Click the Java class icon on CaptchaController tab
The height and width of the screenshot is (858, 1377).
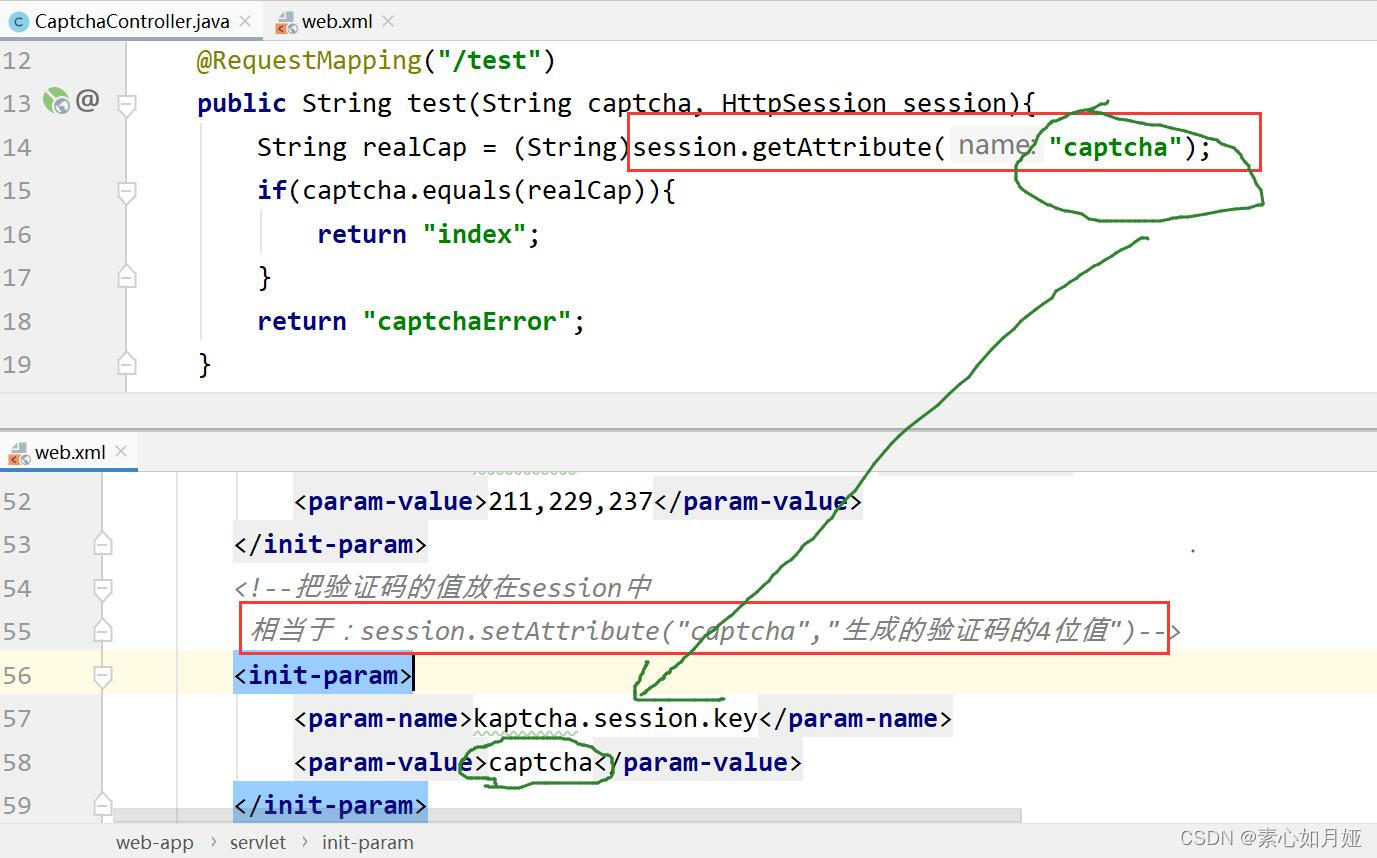(18, 21)
